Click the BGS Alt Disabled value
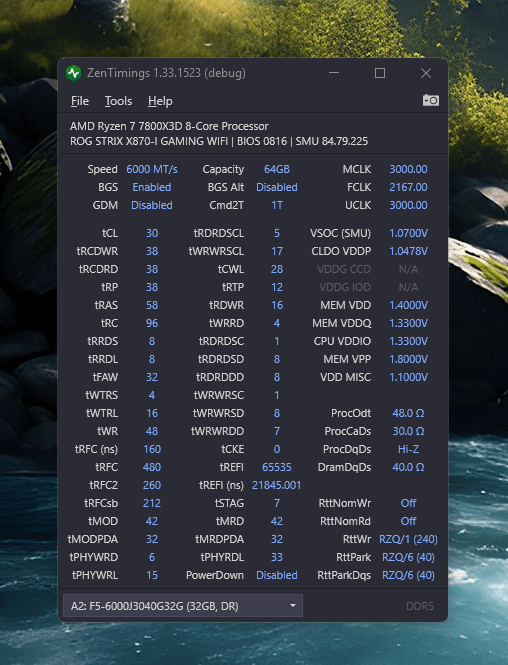The image size is (508, 665). (277, 187)
